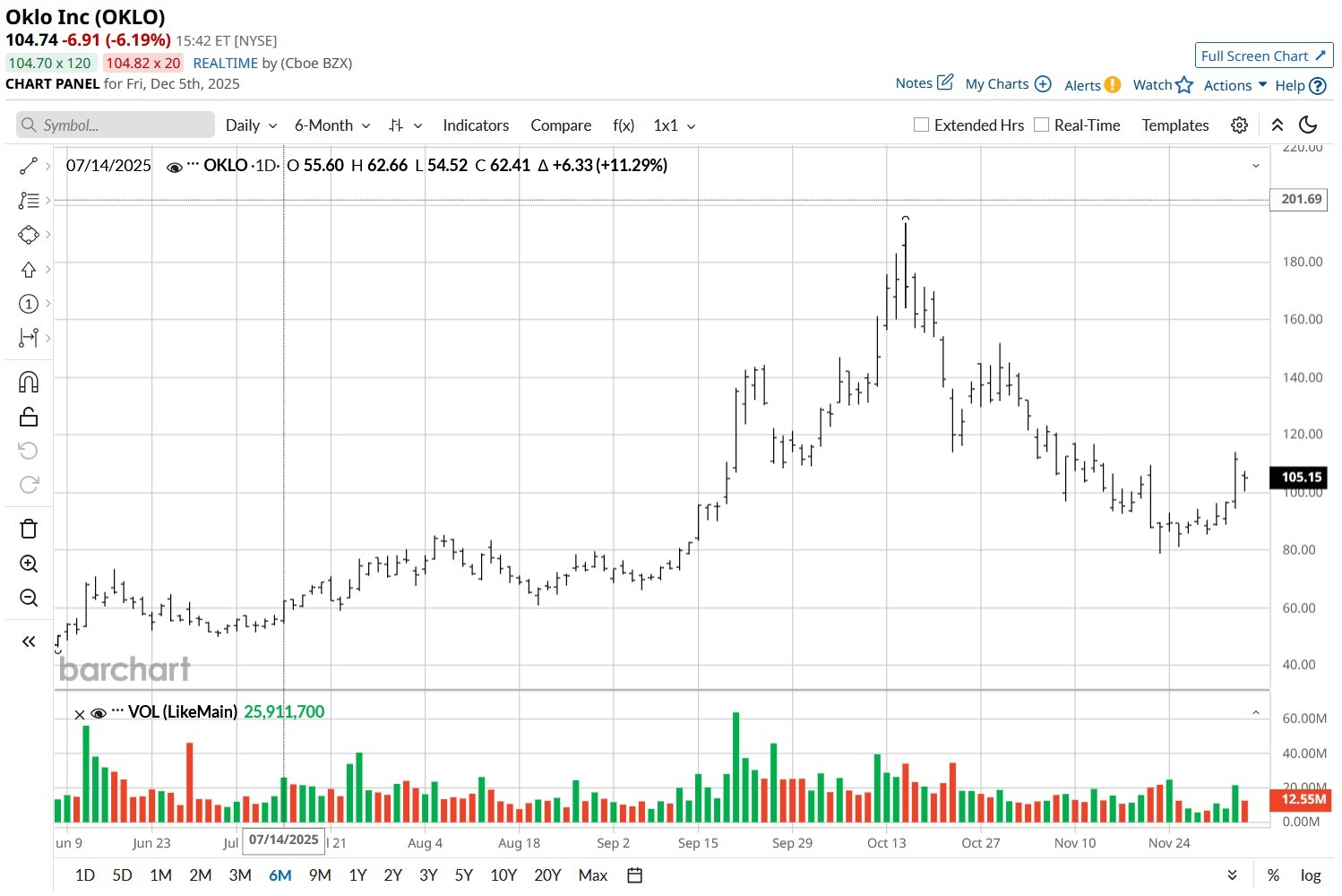Select the Max time range
The height and width of the screenshot is (896, 1342).
tap(593, 875)
